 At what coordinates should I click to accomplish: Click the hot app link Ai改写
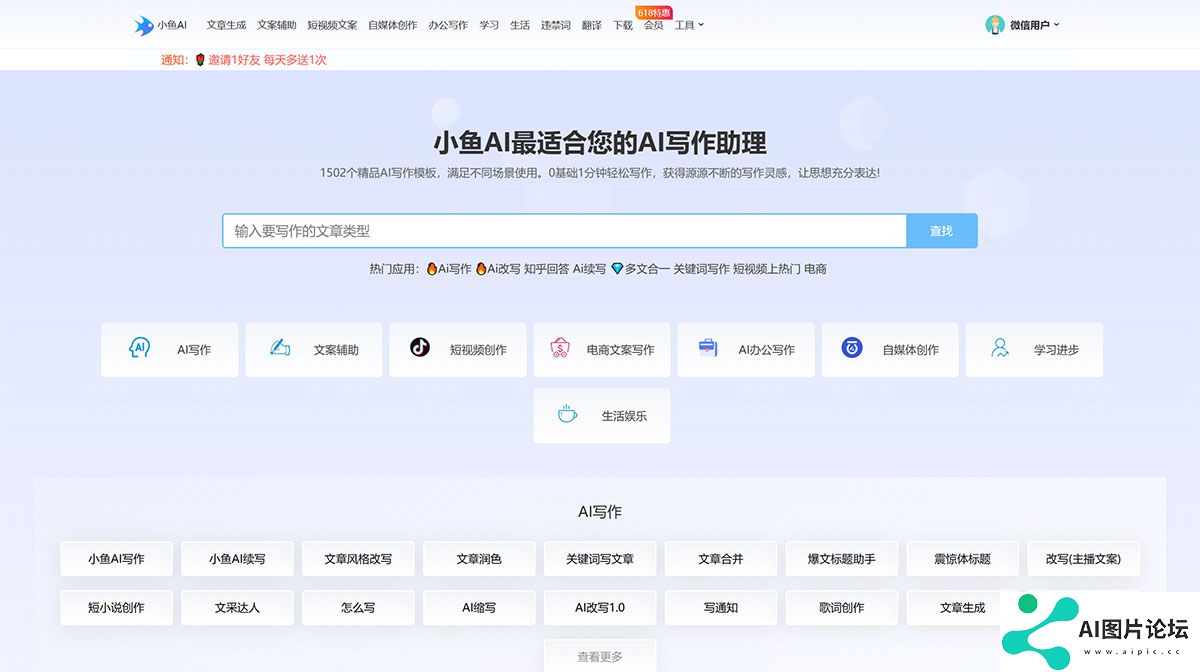pos(498,269)
